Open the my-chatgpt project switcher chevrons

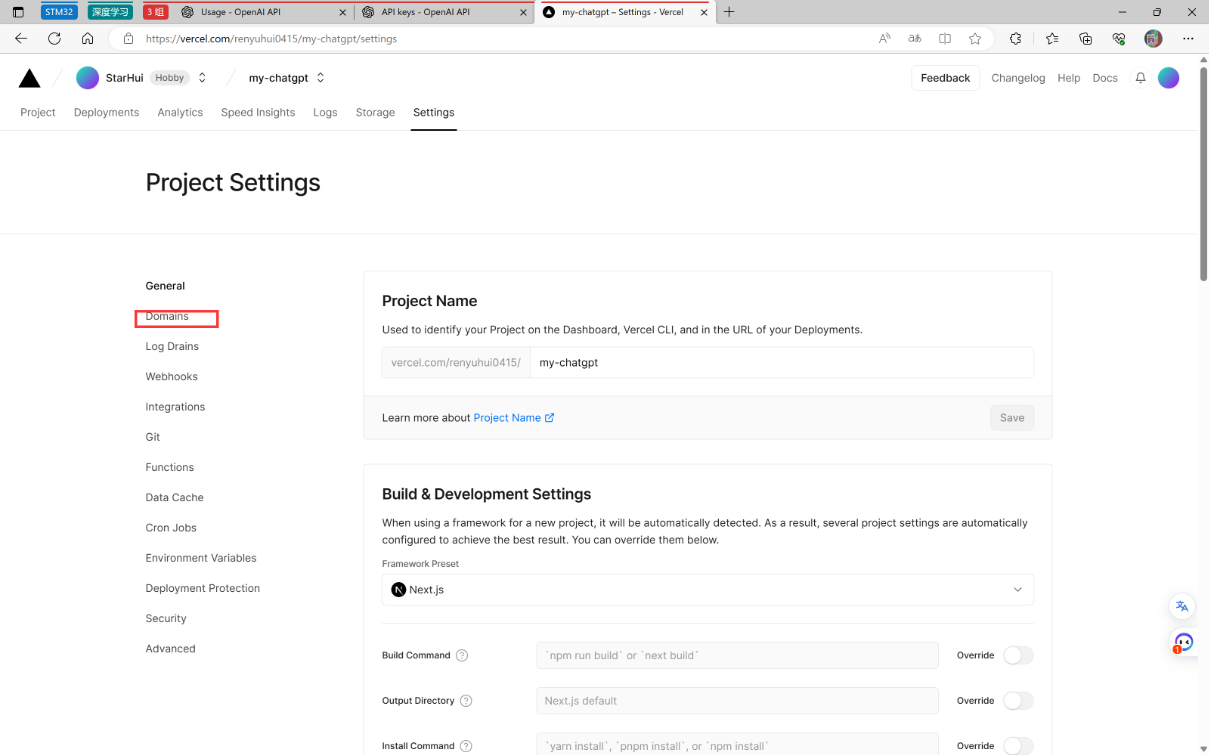[321, 78]
